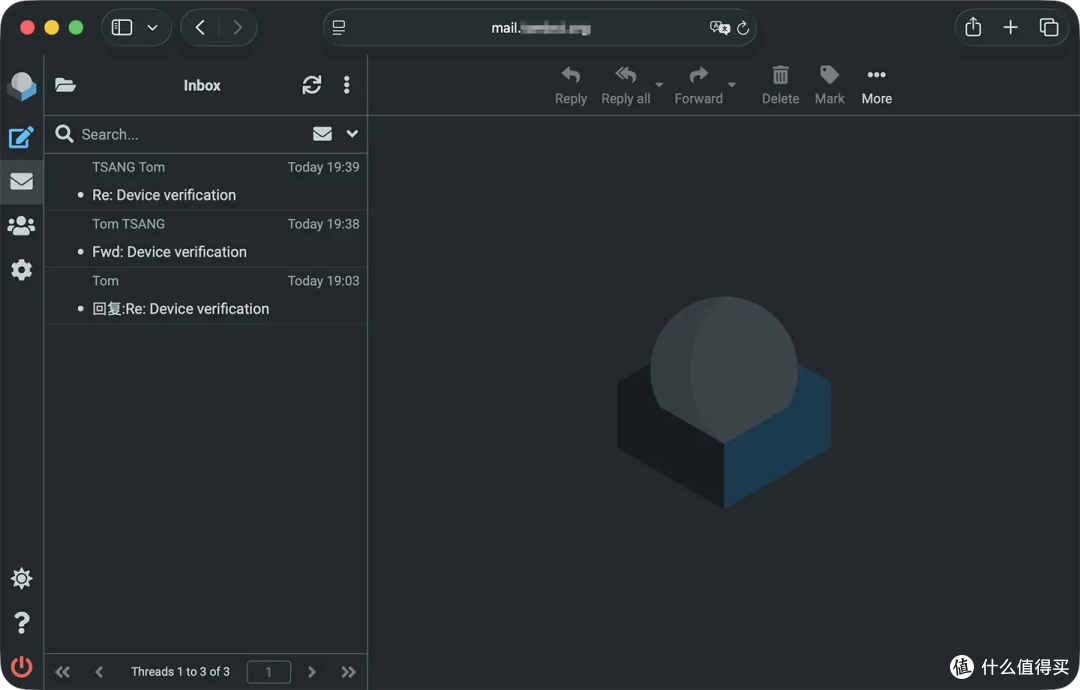
Task: Navigate back in Safari
Action: coord(200,28)
